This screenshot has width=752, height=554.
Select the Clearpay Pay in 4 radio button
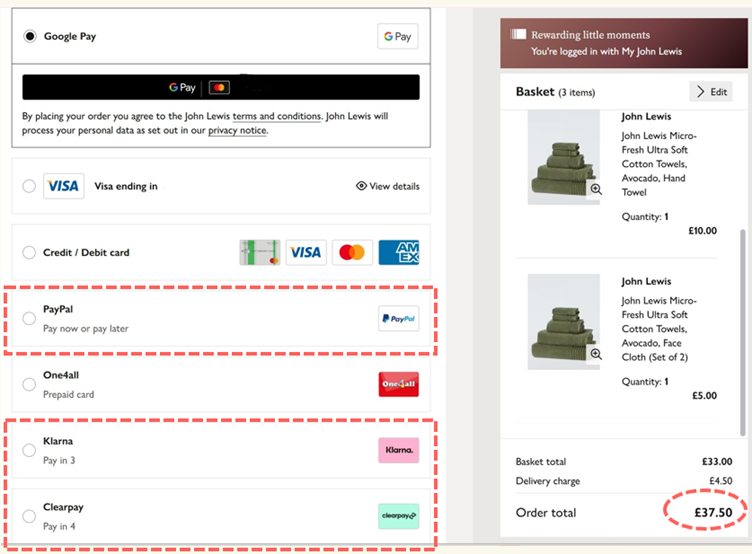[29, 516]
